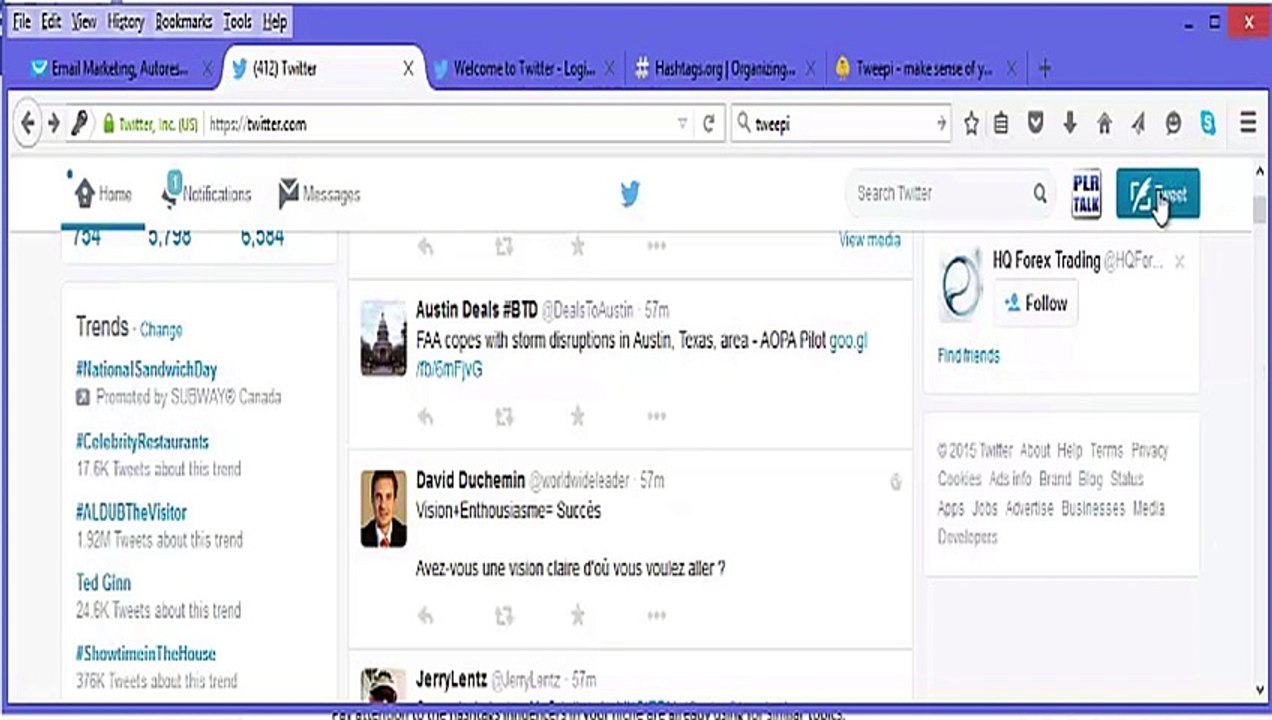Screen dimensions: 1272x720
Task: Open the URL bar history dropdown
Action: point(683,124)
